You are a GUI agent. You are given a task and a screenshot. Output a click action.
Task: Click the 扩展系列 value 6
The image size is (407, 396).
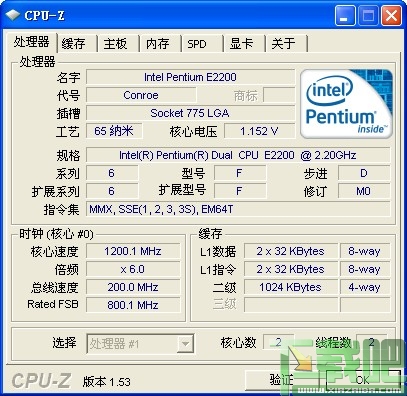click(112, 191)
